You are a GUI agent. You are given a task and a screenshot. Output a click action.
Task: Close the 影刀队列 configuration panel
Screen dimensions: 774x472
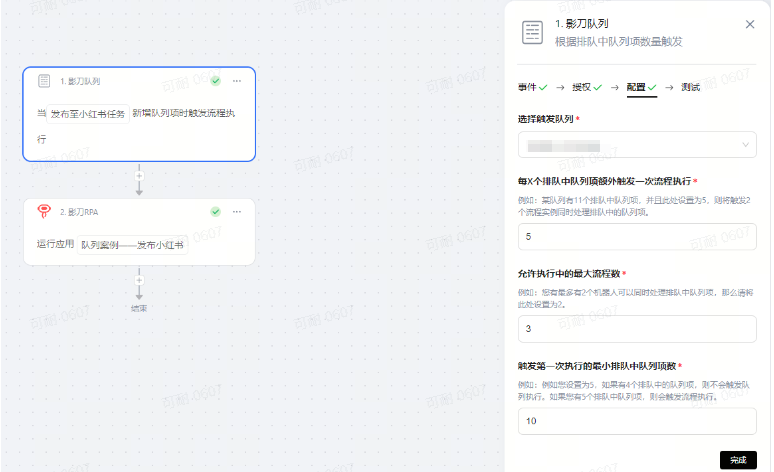coord(750,24)
